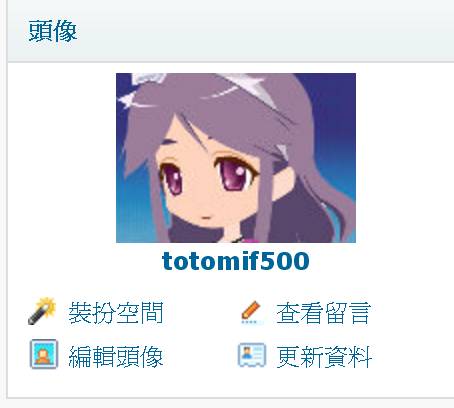Image resolution: width=454 pixels, height=408 pixels.
Task: Click the magic wand icon to decorate space
Action: coord(42,311)
